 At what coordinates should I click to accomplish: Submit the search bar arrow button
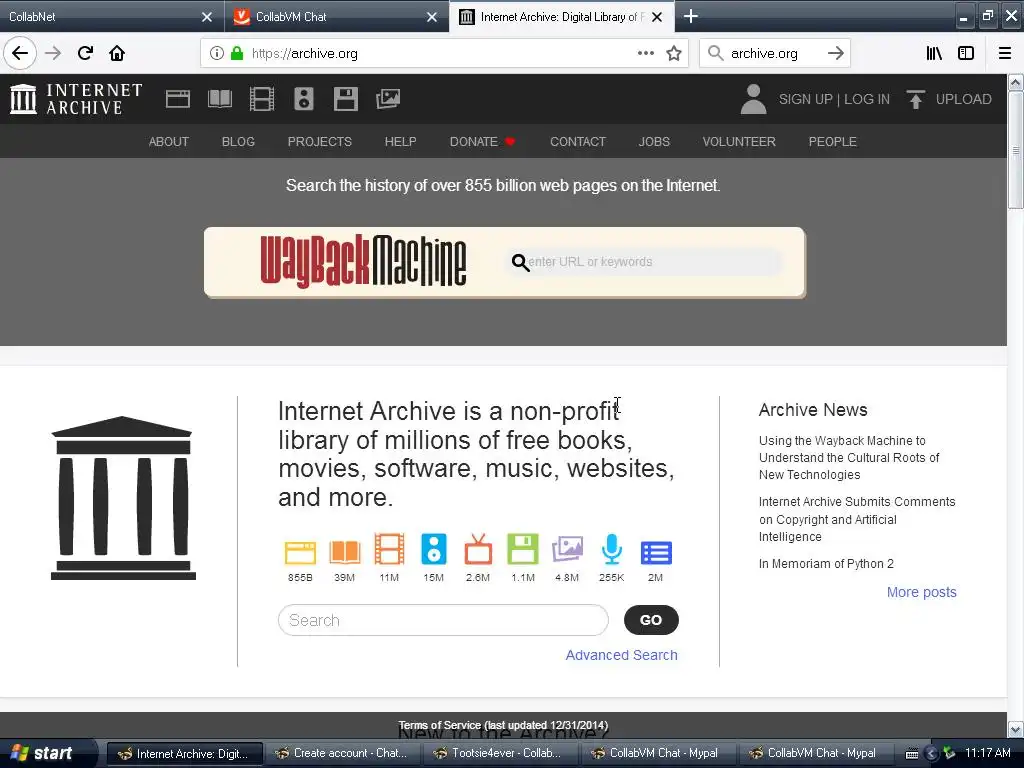[835, 53]
